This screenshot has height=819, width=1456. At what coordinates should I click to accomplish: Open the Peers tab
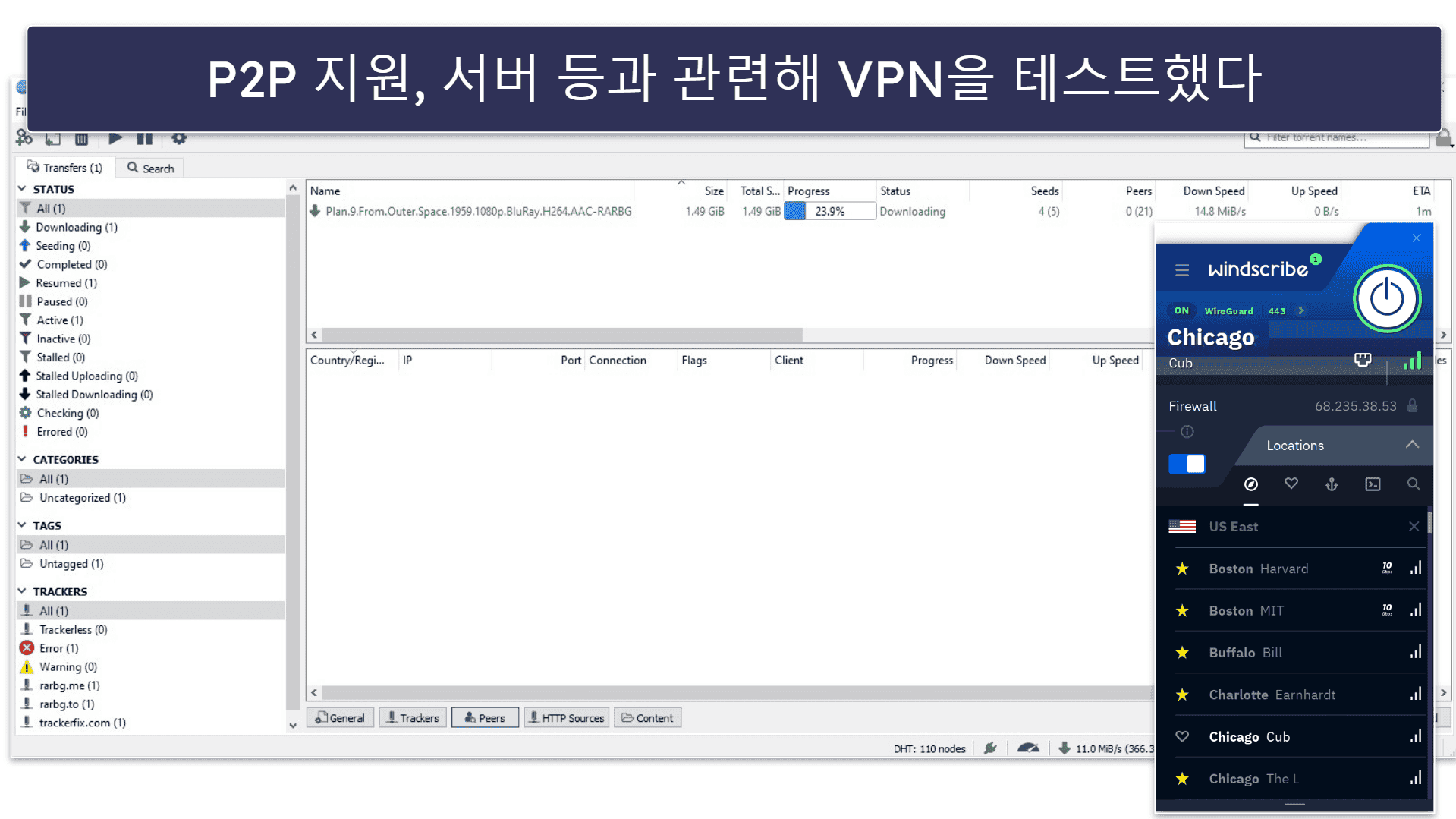tap(485, 718)
